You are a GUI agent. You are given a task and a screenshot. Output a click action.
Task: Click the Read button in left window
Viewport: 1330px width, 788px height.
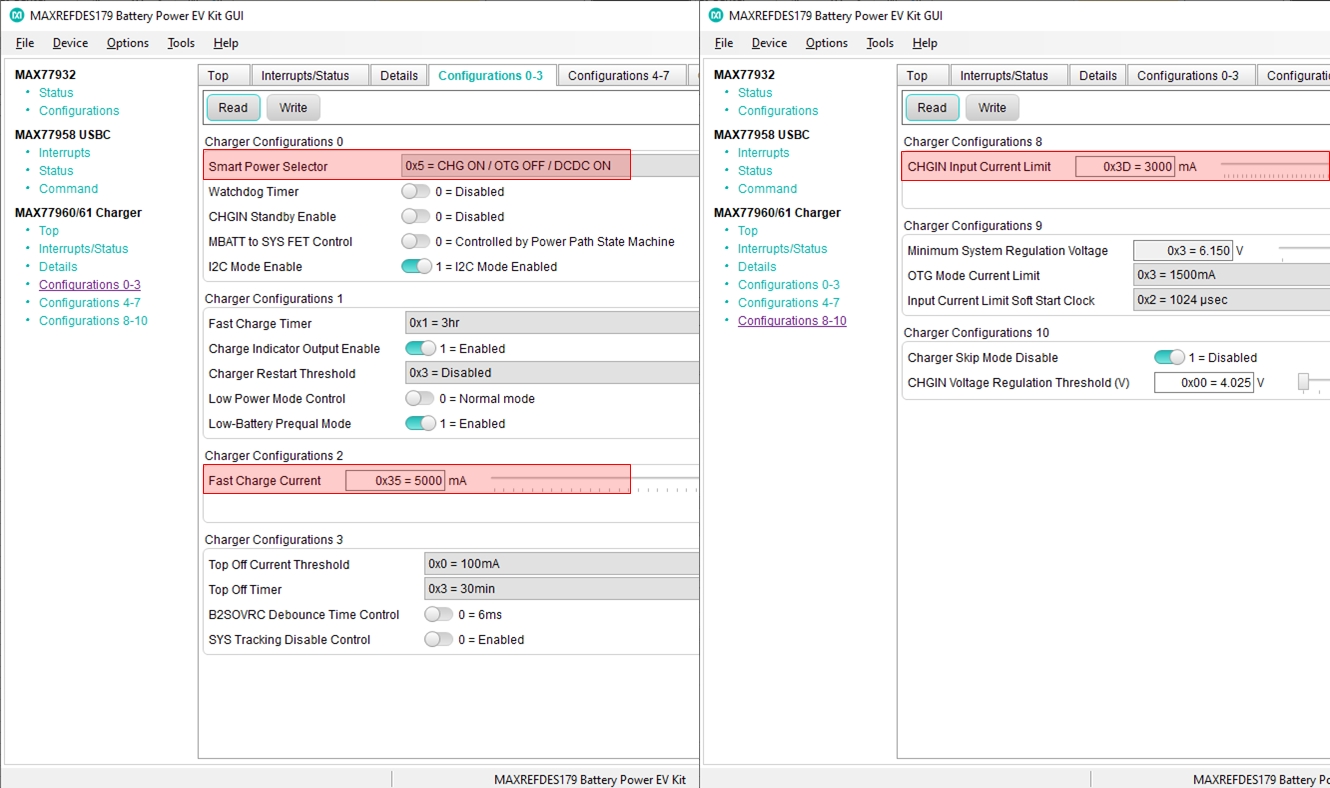tap(233, 108)
